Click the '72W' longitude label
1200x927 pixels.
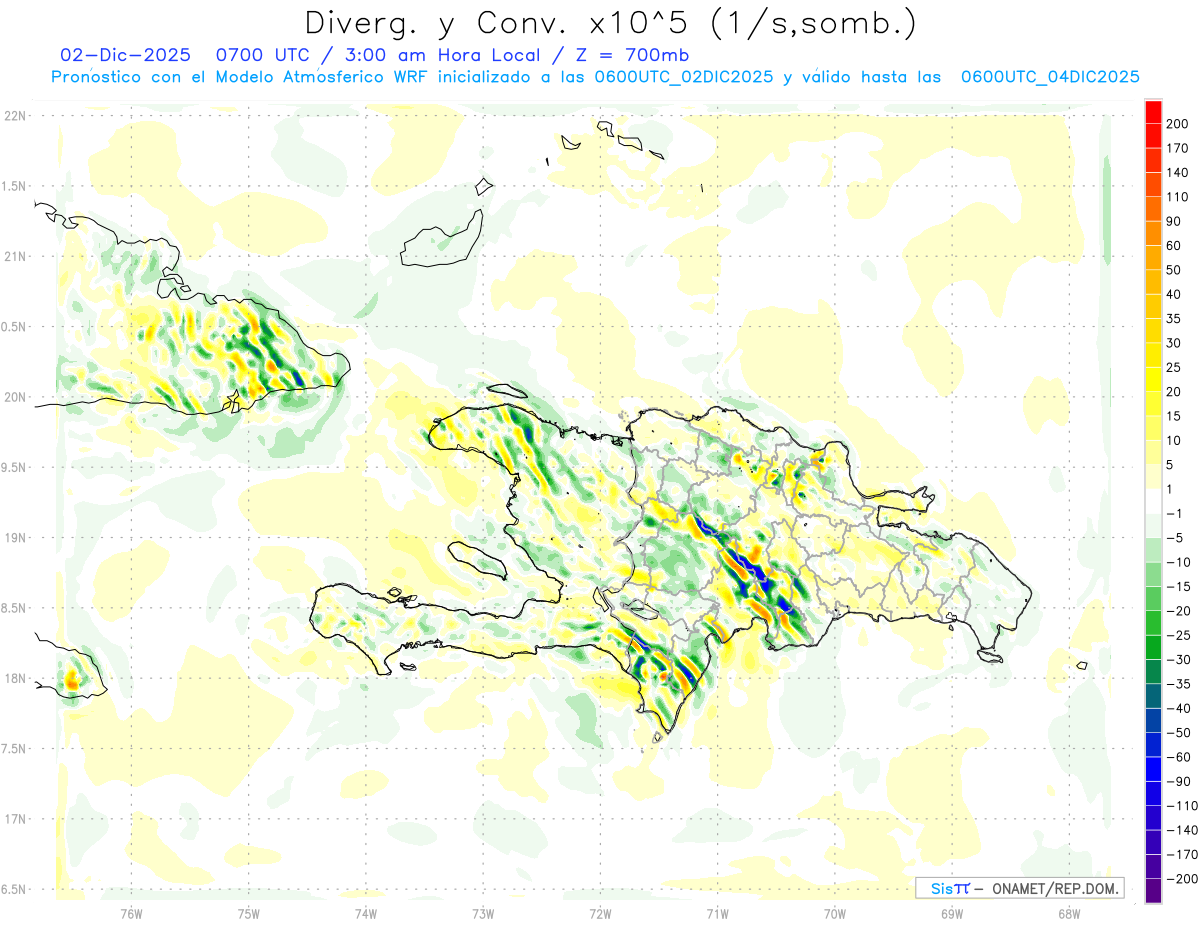(600, 914)
